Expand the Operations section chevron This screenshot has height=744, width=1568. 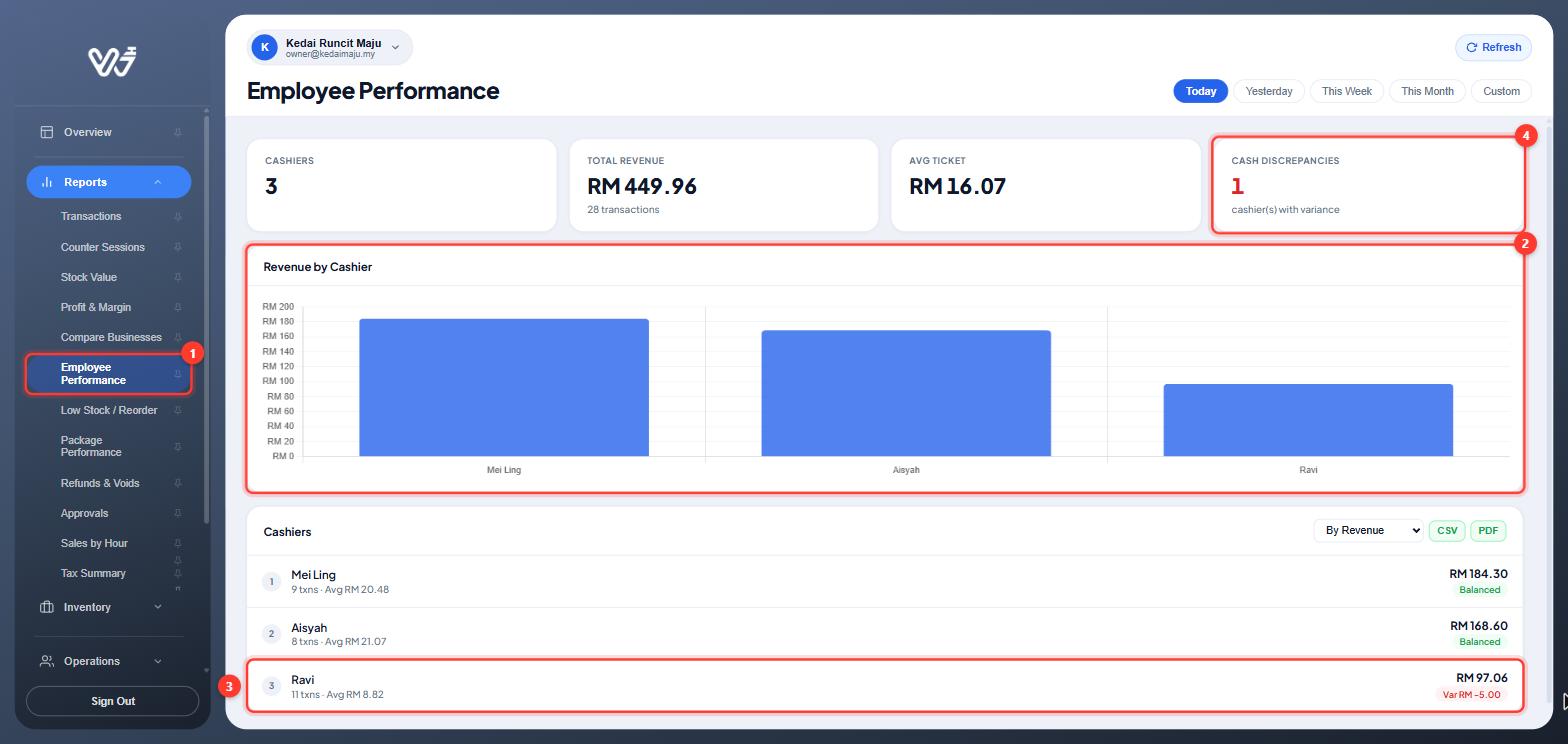158,661
